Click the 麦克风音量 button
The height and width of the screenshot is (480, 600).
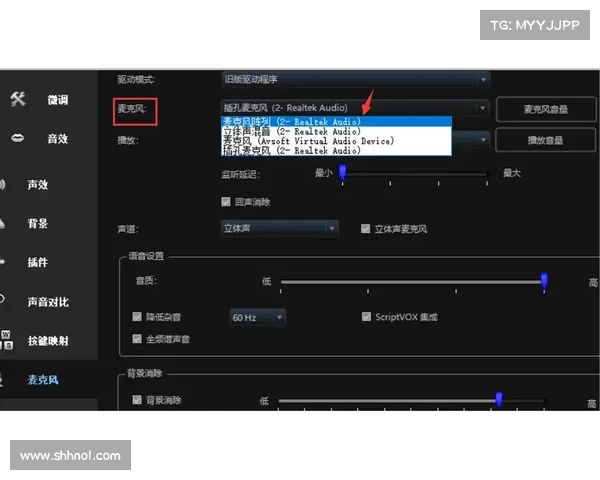tap(546, 109)
